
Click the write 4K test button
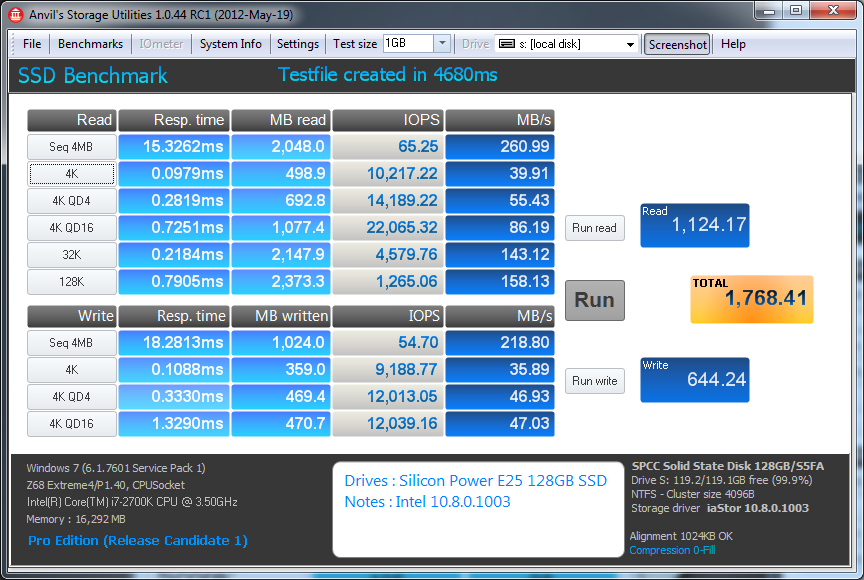click(72, 370)
